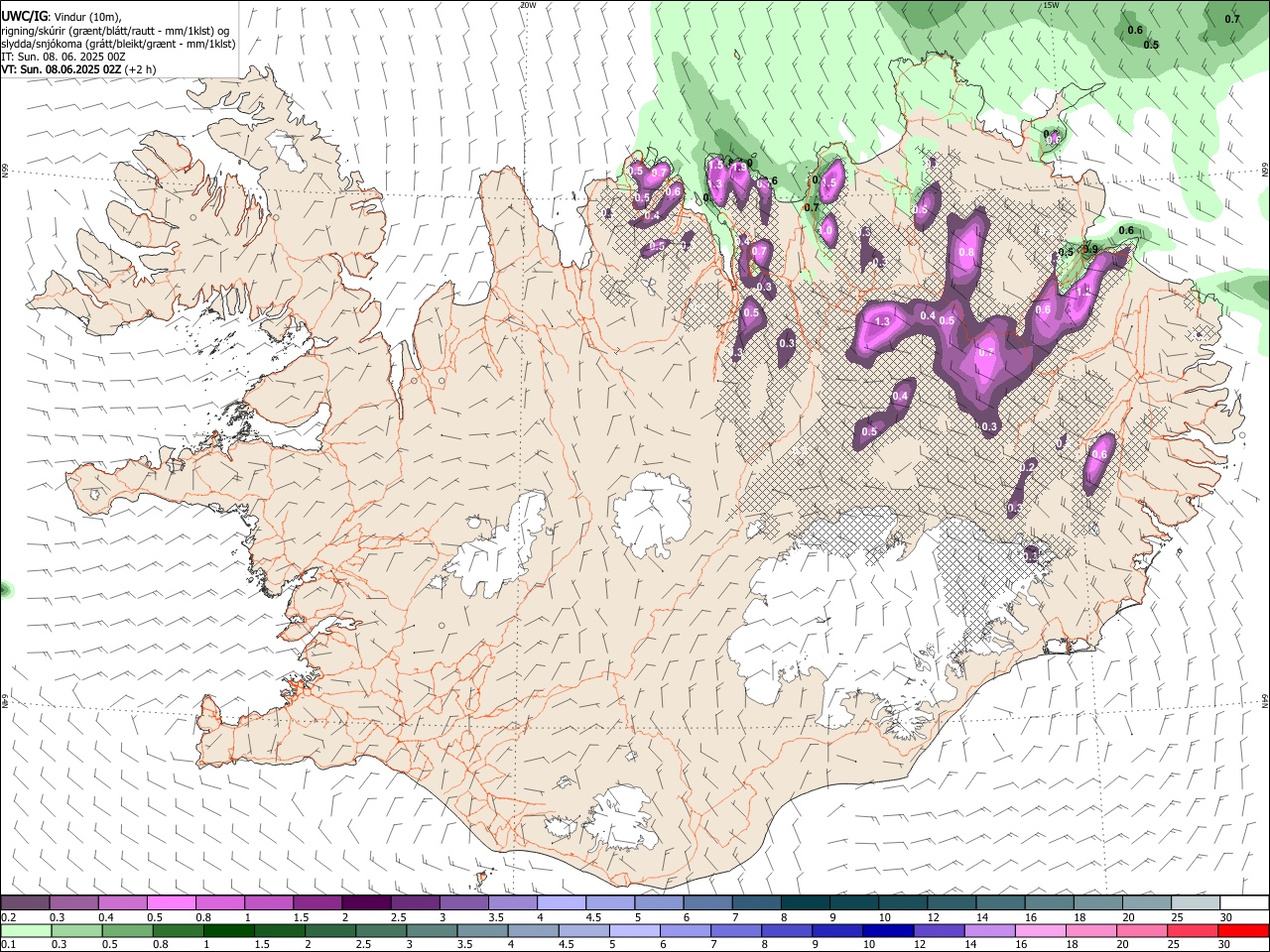
Task: Pick the bottom legend light pink swatch between 16 and 18
Action: click(1039, 930)
